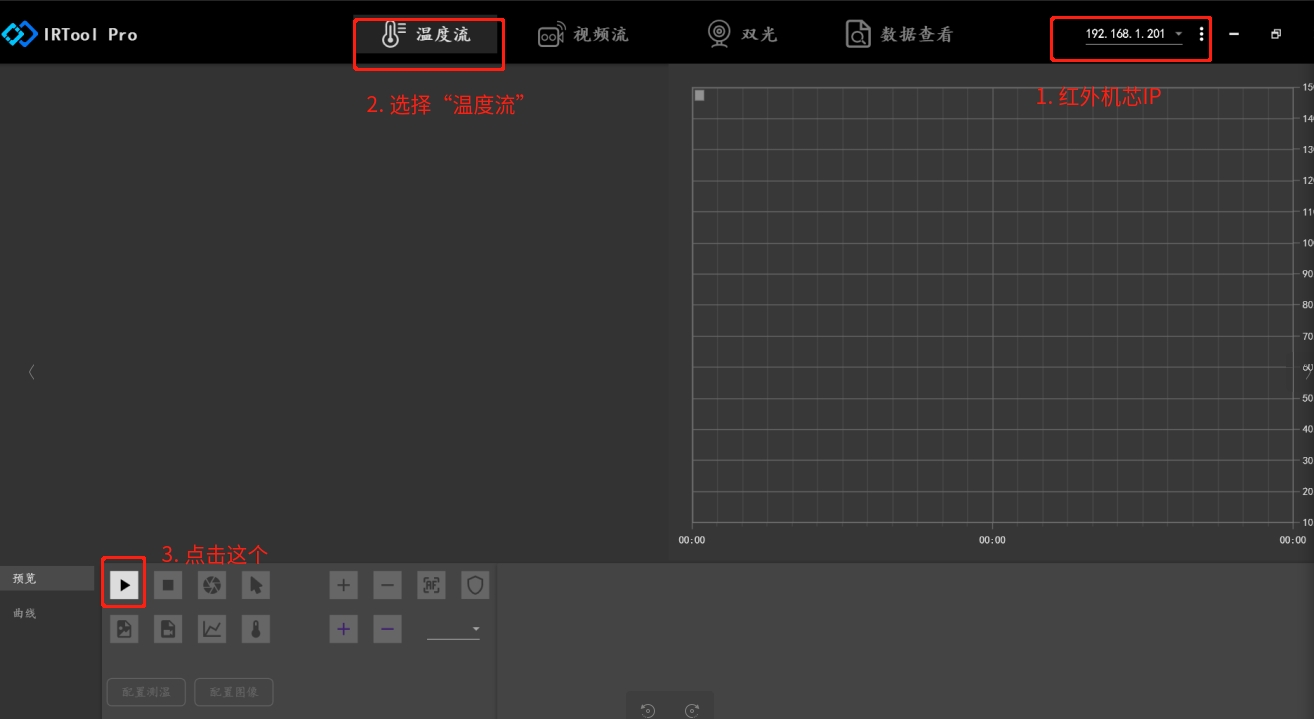The height and width of the screenshot is (719, 1314).
Task: Click the AF autofocus icon
Action: [431, 585]
